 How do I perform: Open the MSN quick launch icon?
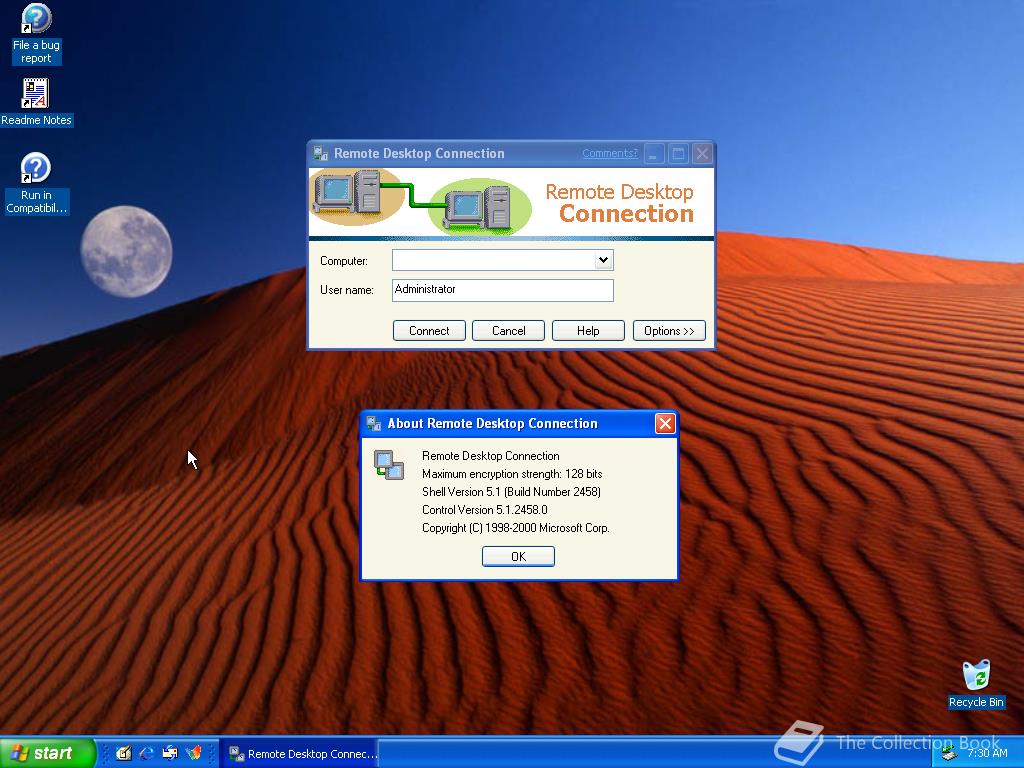(x=194, y=753)
